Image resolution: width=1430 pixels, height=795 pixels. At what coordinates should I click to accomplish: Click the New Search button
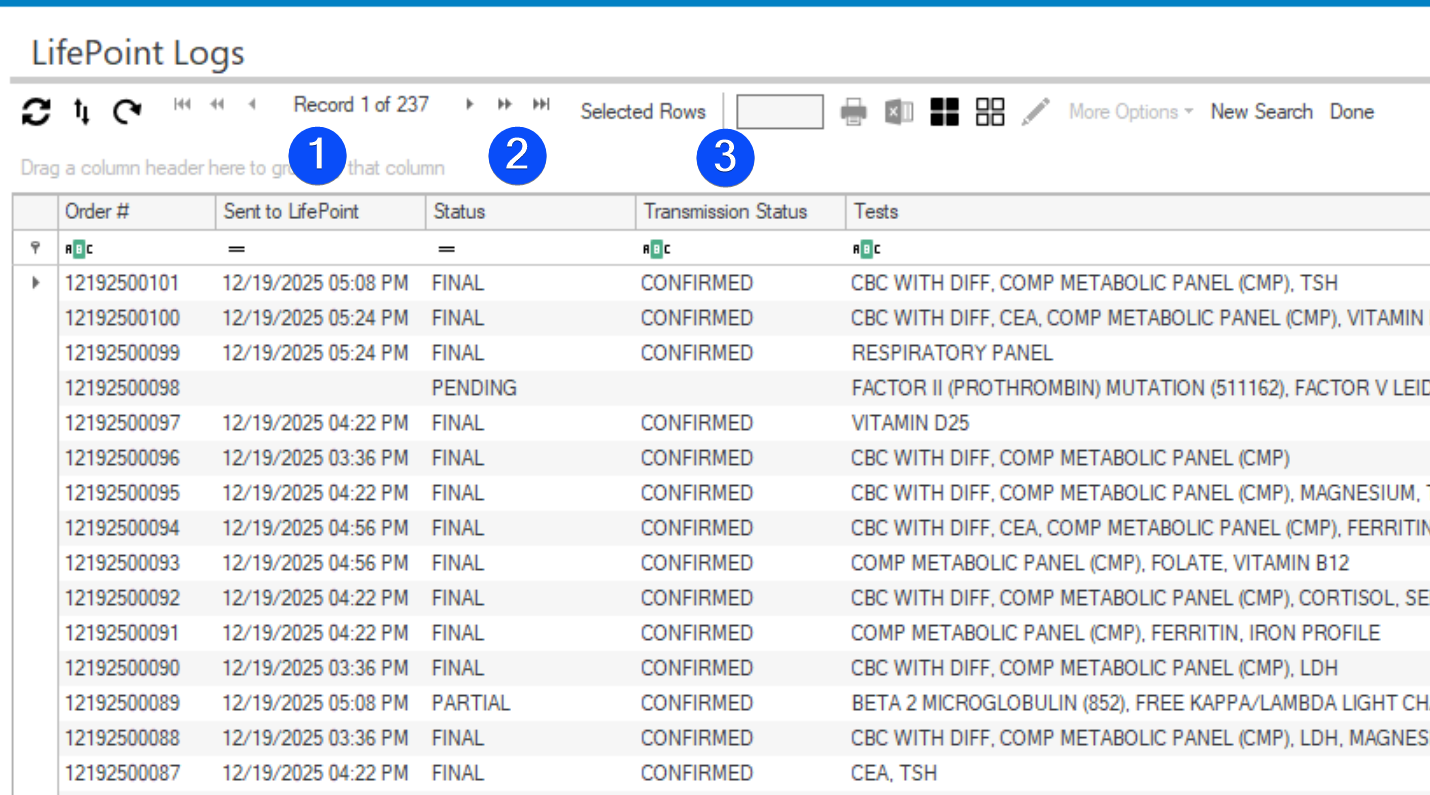click(1261, 112)
